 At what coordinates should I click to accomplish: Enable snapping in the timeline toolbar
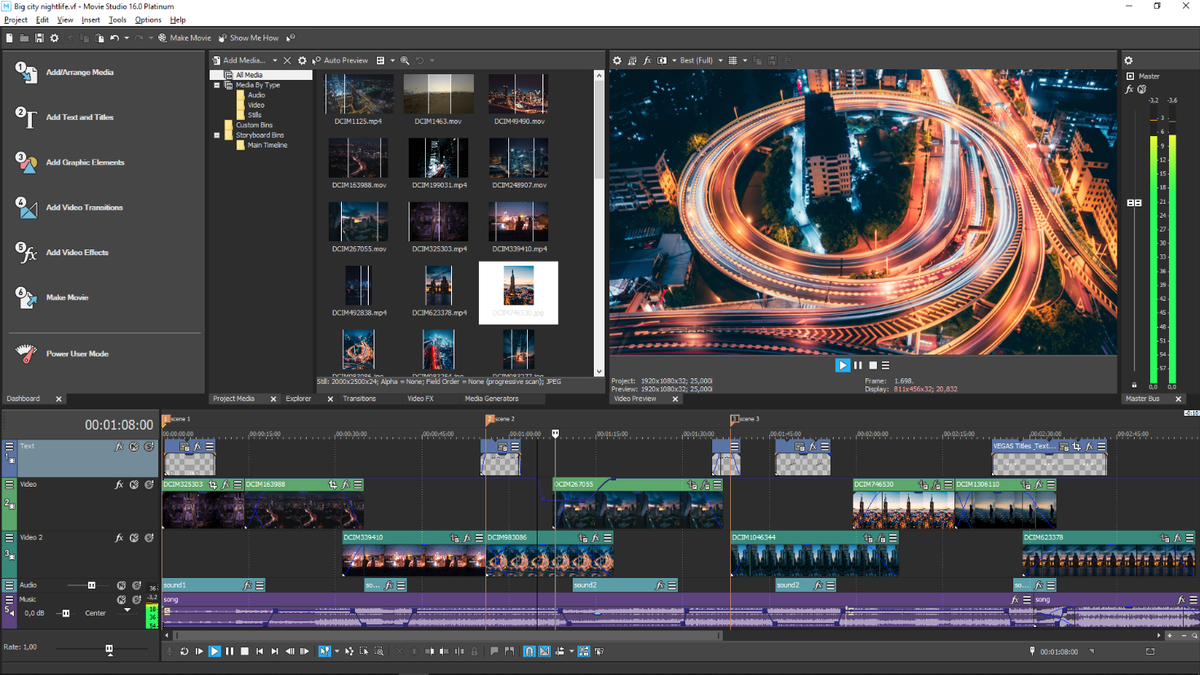click(528, 651)
